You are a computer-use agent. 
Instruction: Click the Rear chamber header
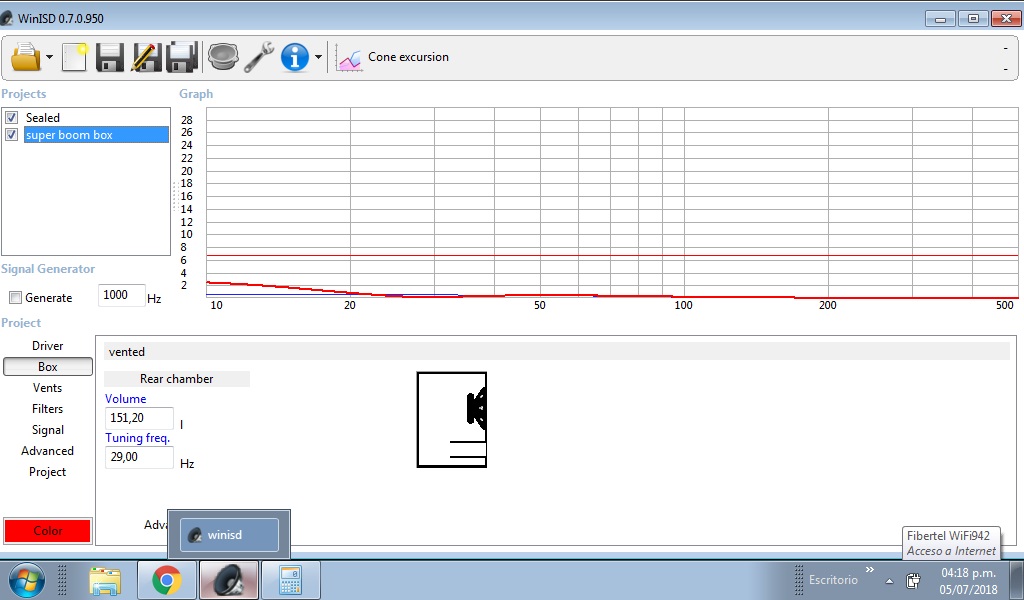click(176, 379)
